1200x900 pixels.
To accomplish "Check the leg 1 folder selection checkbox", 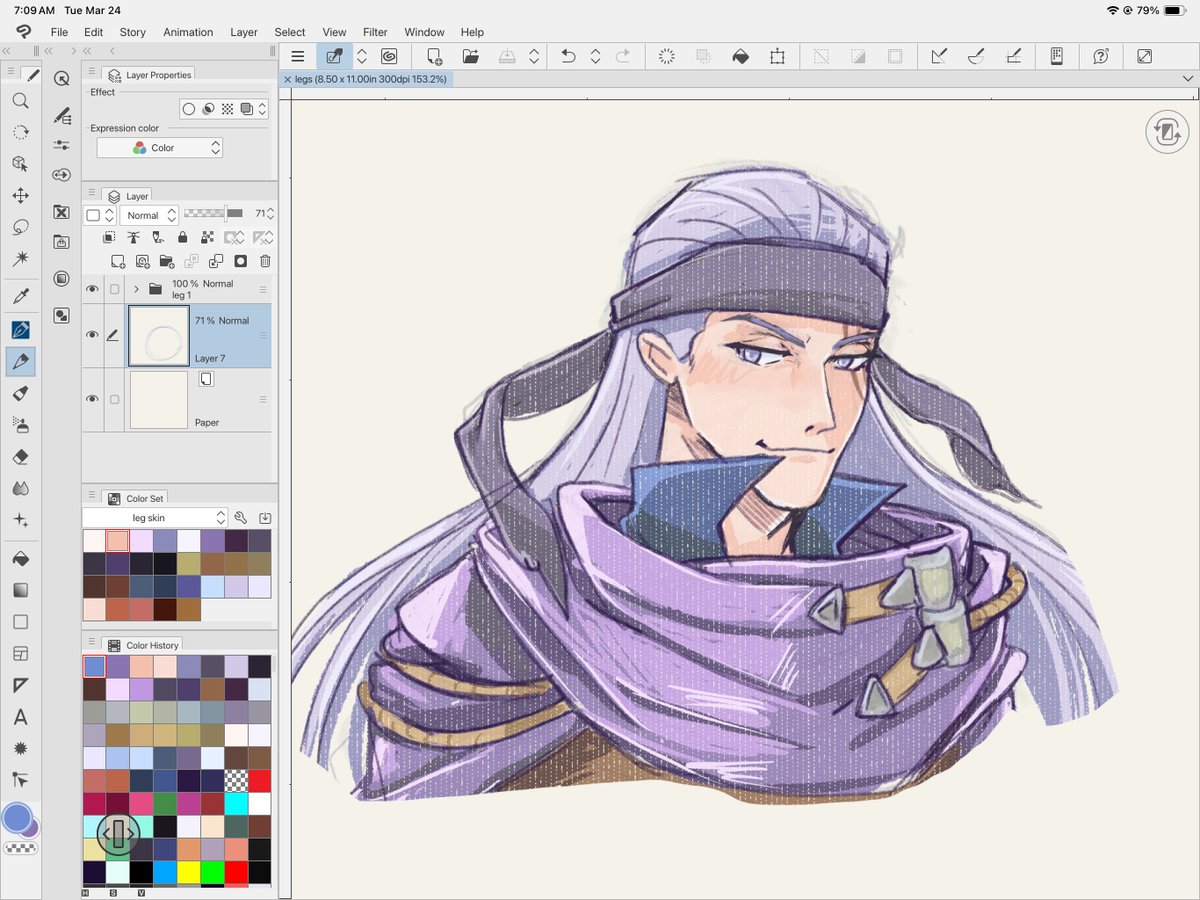I will (x=114, y=289).
